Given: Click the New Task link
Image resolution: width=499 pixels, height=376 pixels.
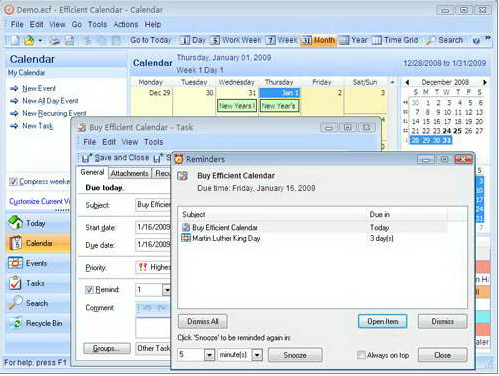Looking at the screenshot, I should (x=37, y=126).
